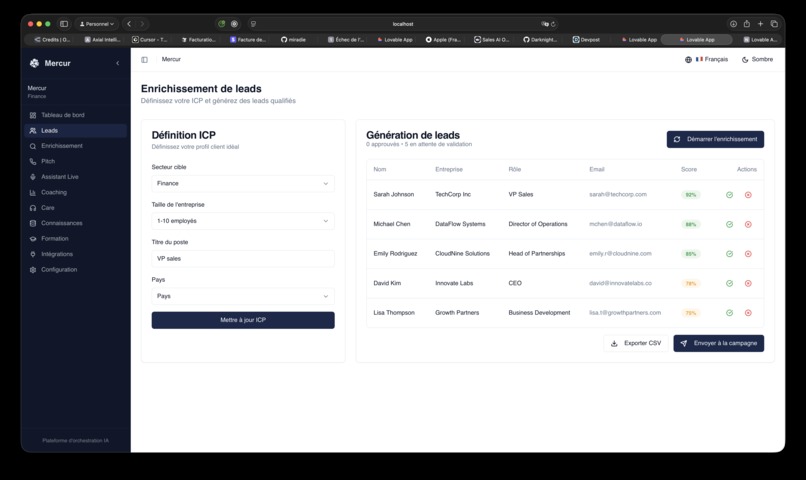Show the Safari tab overview

click(x=774, y=24)
